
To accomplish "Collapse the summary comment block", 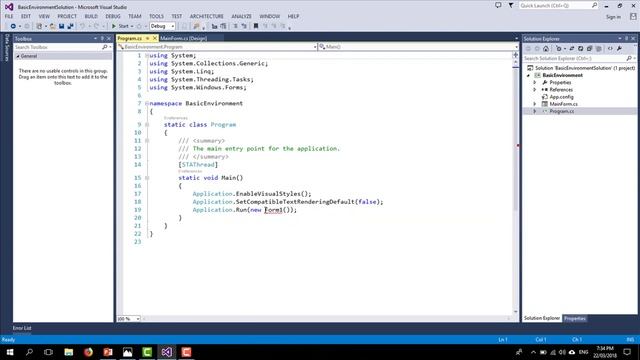I will tap(147, 141).
